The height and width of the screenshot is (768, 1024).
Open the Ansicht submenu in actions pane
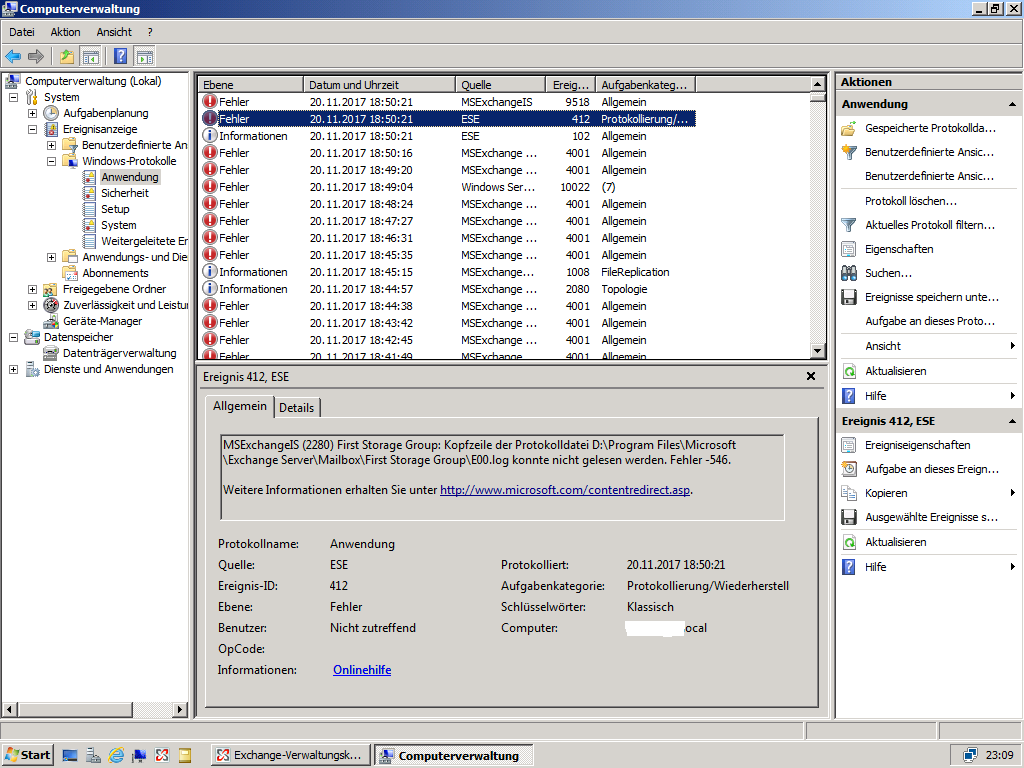(883, 346)
